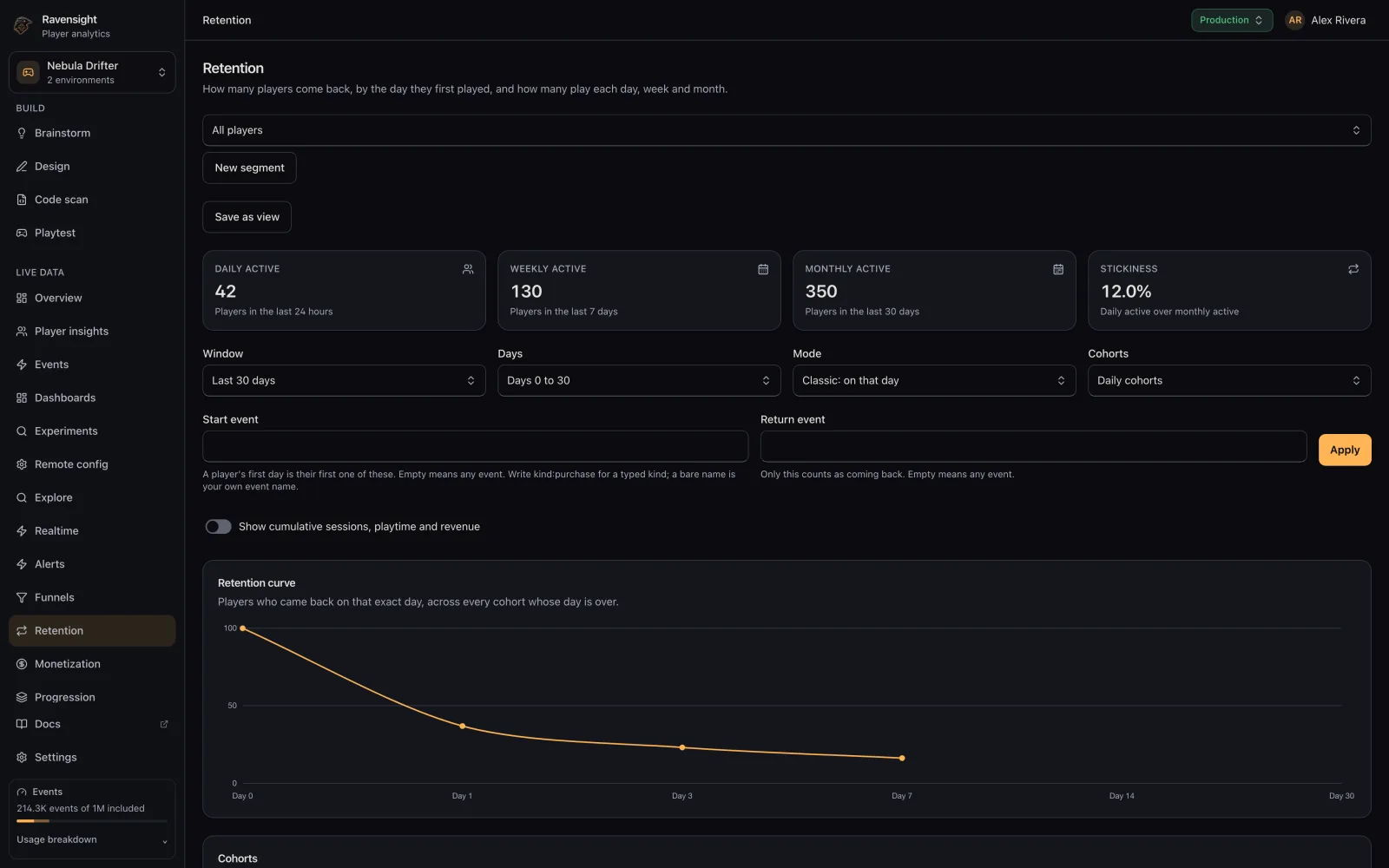1389x868 pixels.
Task: Open the Production environment dropdown
Action: coord(1231,20)
